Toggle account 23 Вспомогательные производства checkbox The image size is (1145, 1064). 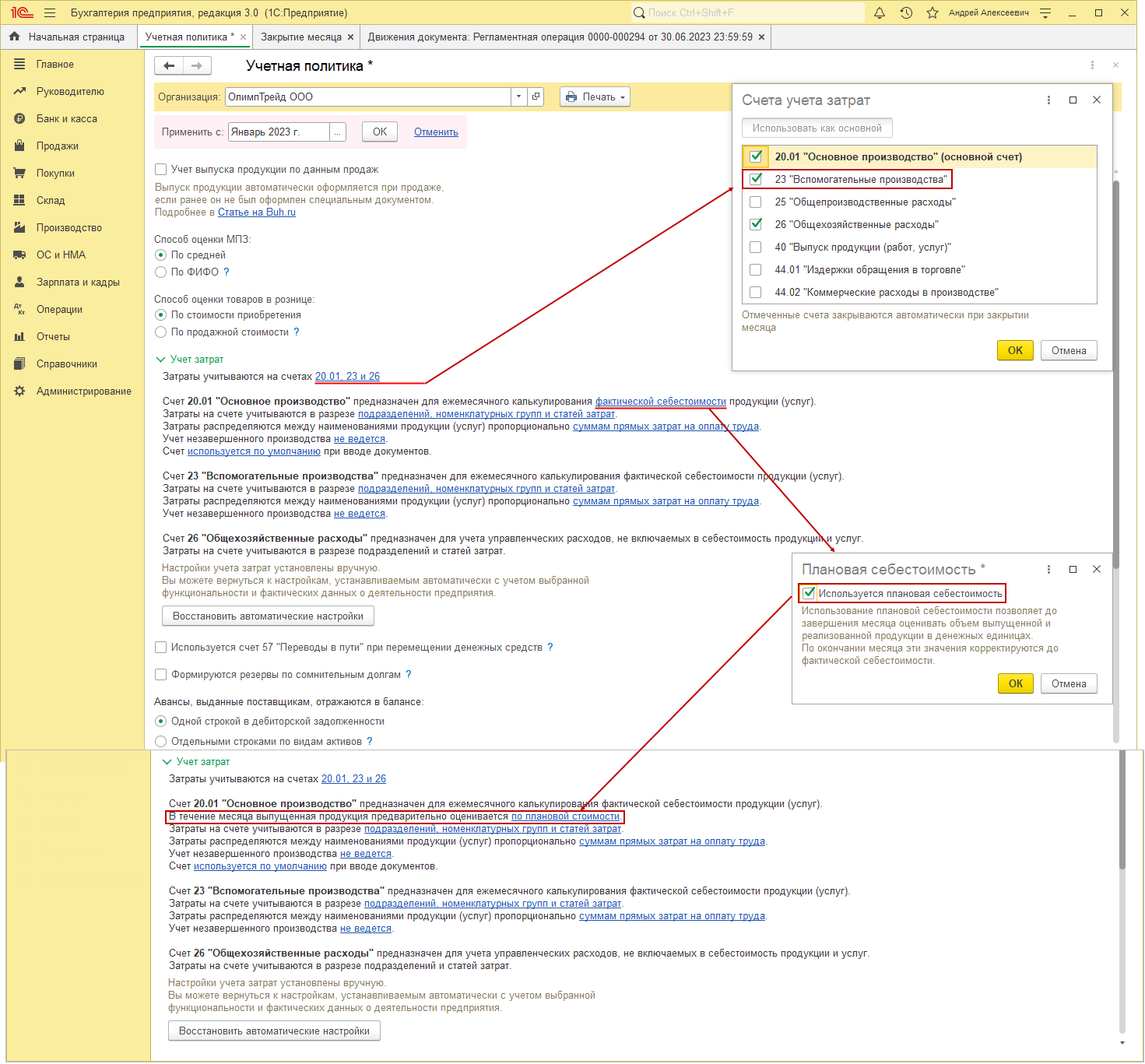coord(755,180)
